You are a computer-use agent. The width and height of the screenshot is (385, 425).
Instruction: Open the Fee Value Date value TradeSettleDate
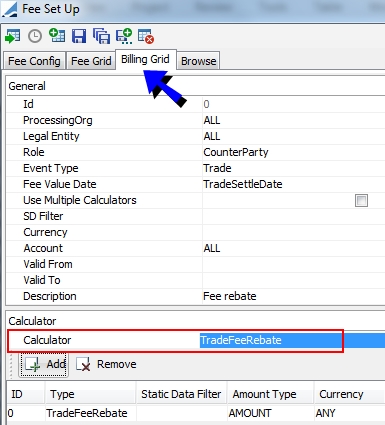click(x=293, y=184)
